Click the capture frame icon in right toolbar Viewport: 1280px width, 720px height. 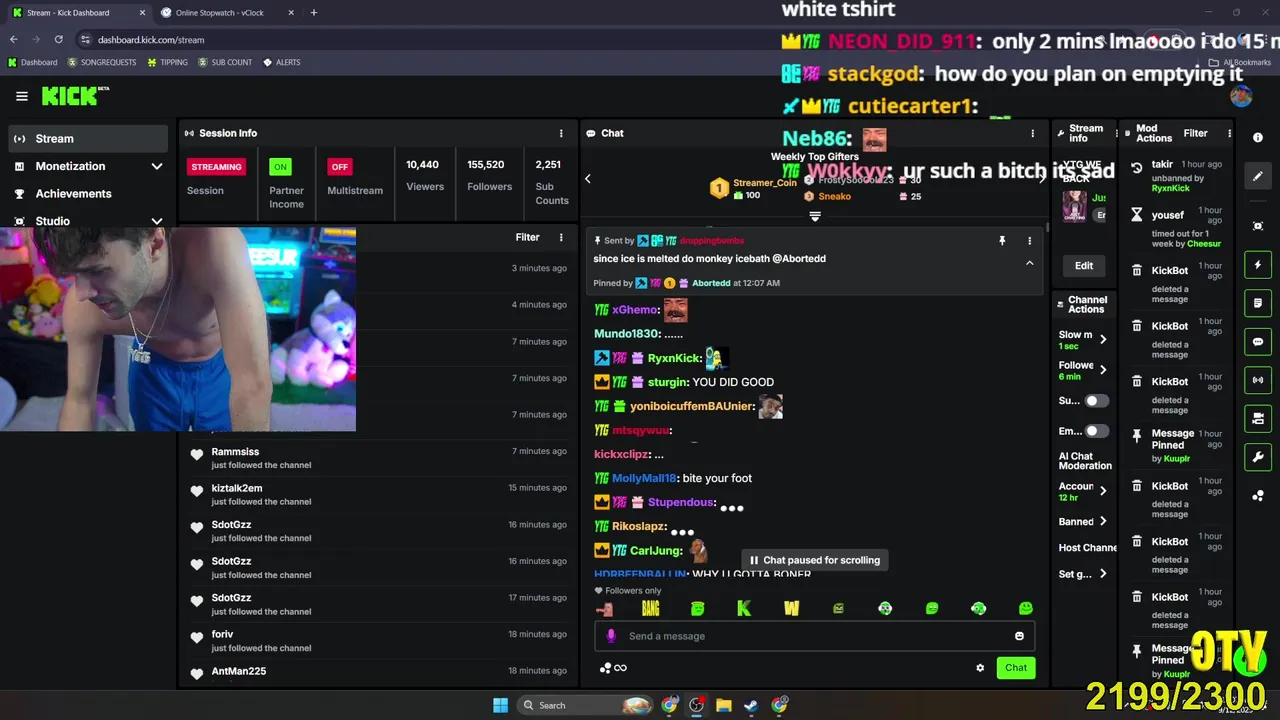(1258, 226)
